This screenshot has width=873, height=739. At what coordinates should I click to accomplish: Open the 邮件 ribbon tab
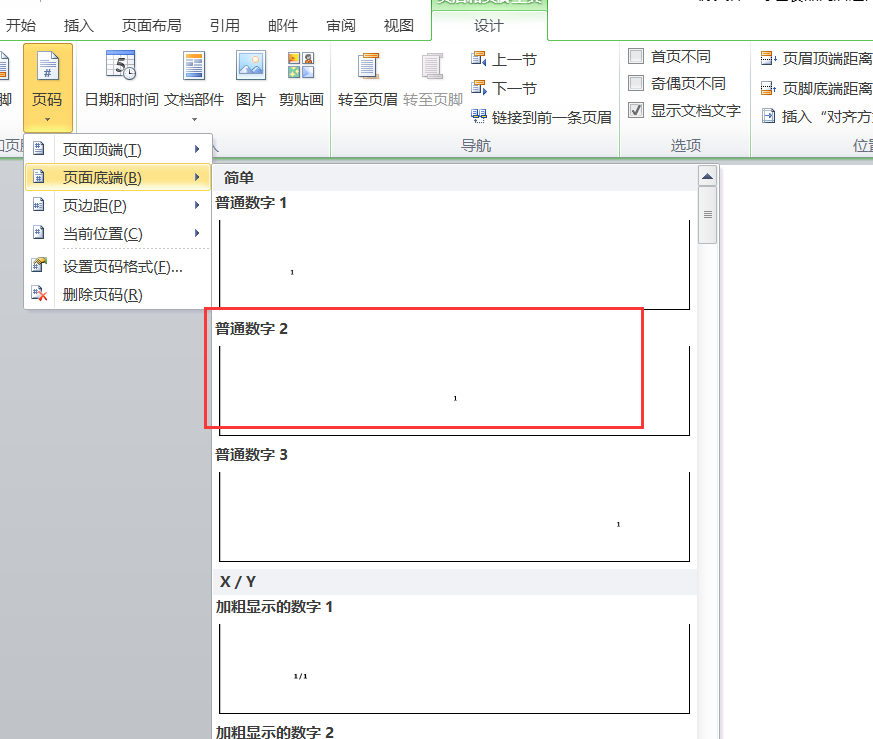(283, 26)
